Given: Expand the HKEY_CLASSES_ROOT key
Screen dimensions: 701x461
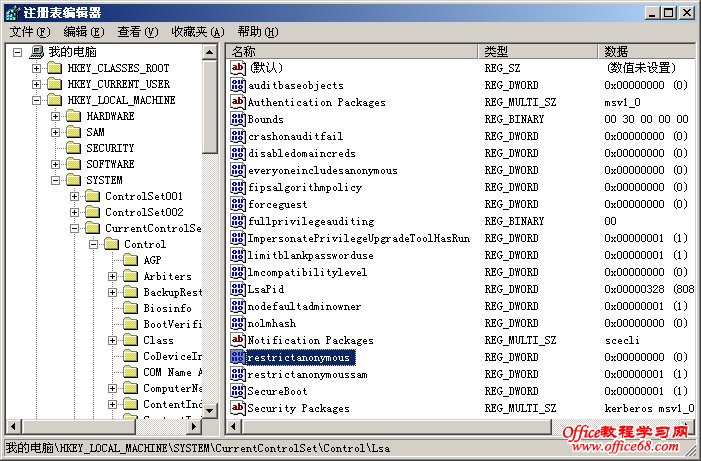Looking at the screenshot, I should tap(36, 68).
